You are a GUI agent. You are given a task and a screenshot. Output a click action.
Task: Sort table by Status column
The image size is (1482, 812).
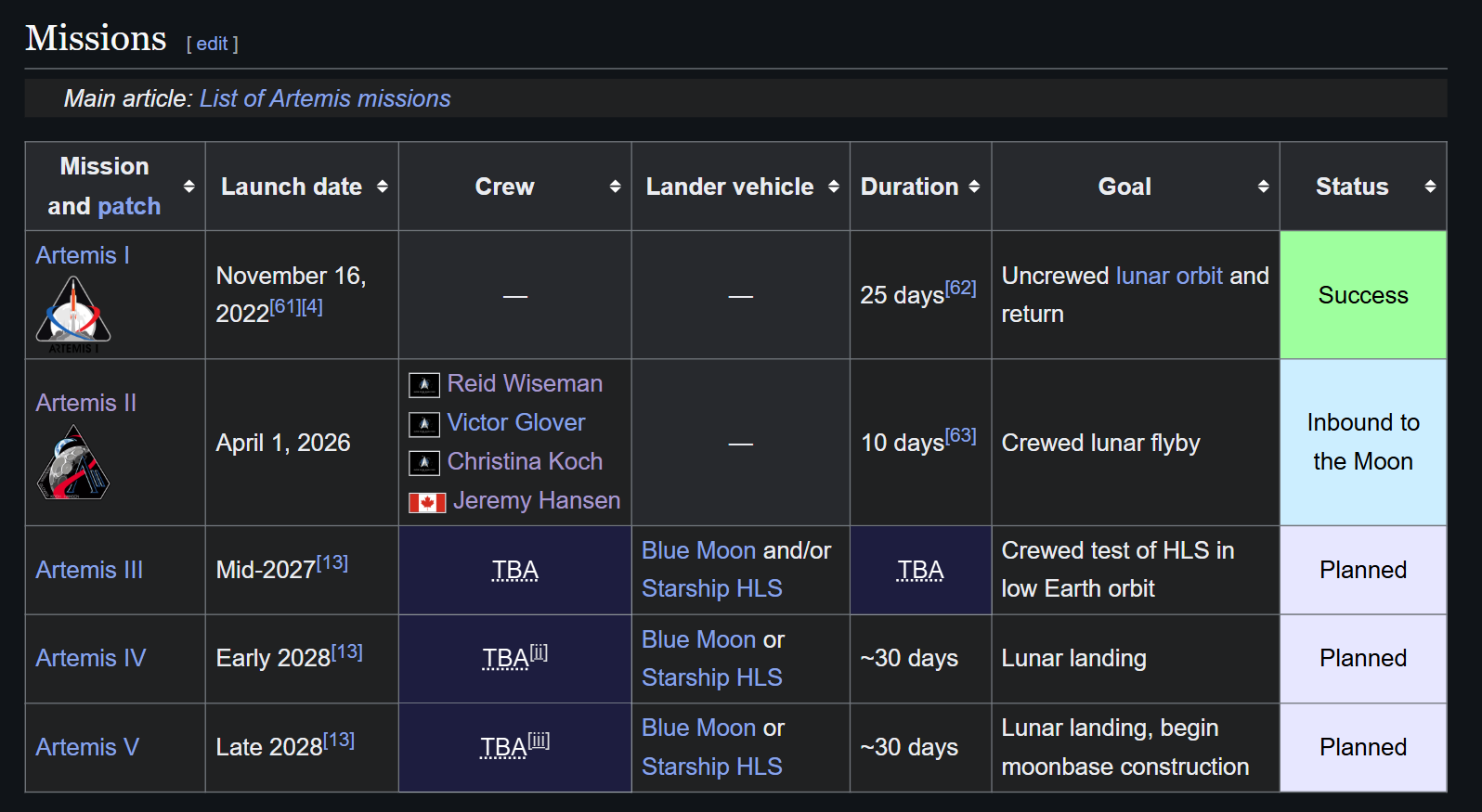coord(1430,187)
